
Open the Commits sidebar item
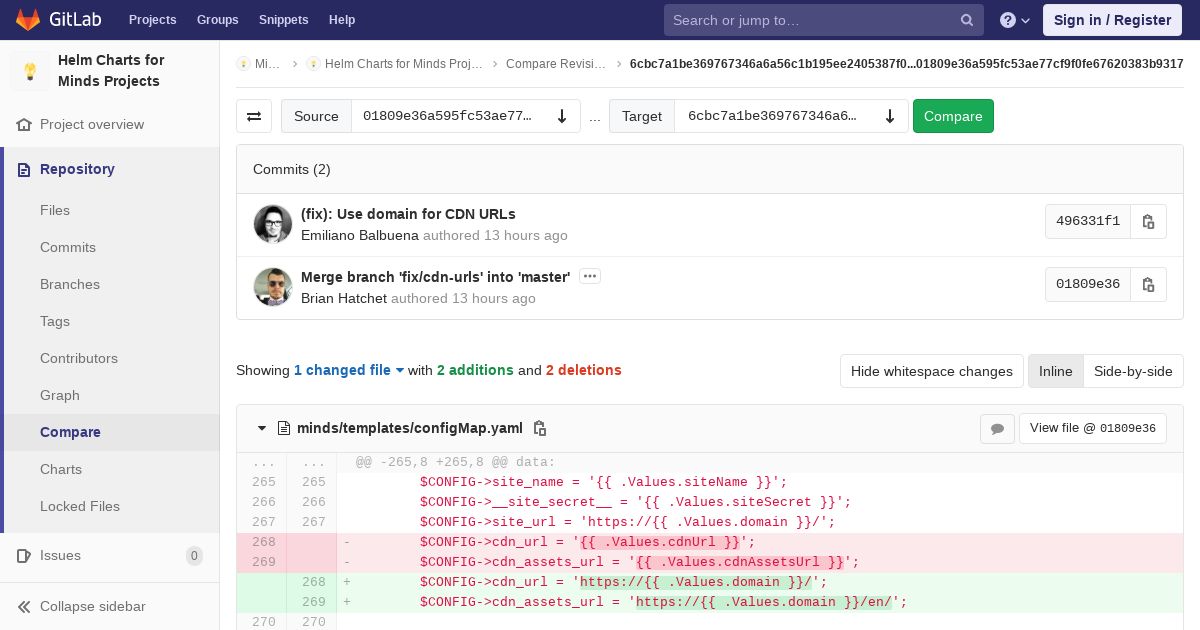68,247
